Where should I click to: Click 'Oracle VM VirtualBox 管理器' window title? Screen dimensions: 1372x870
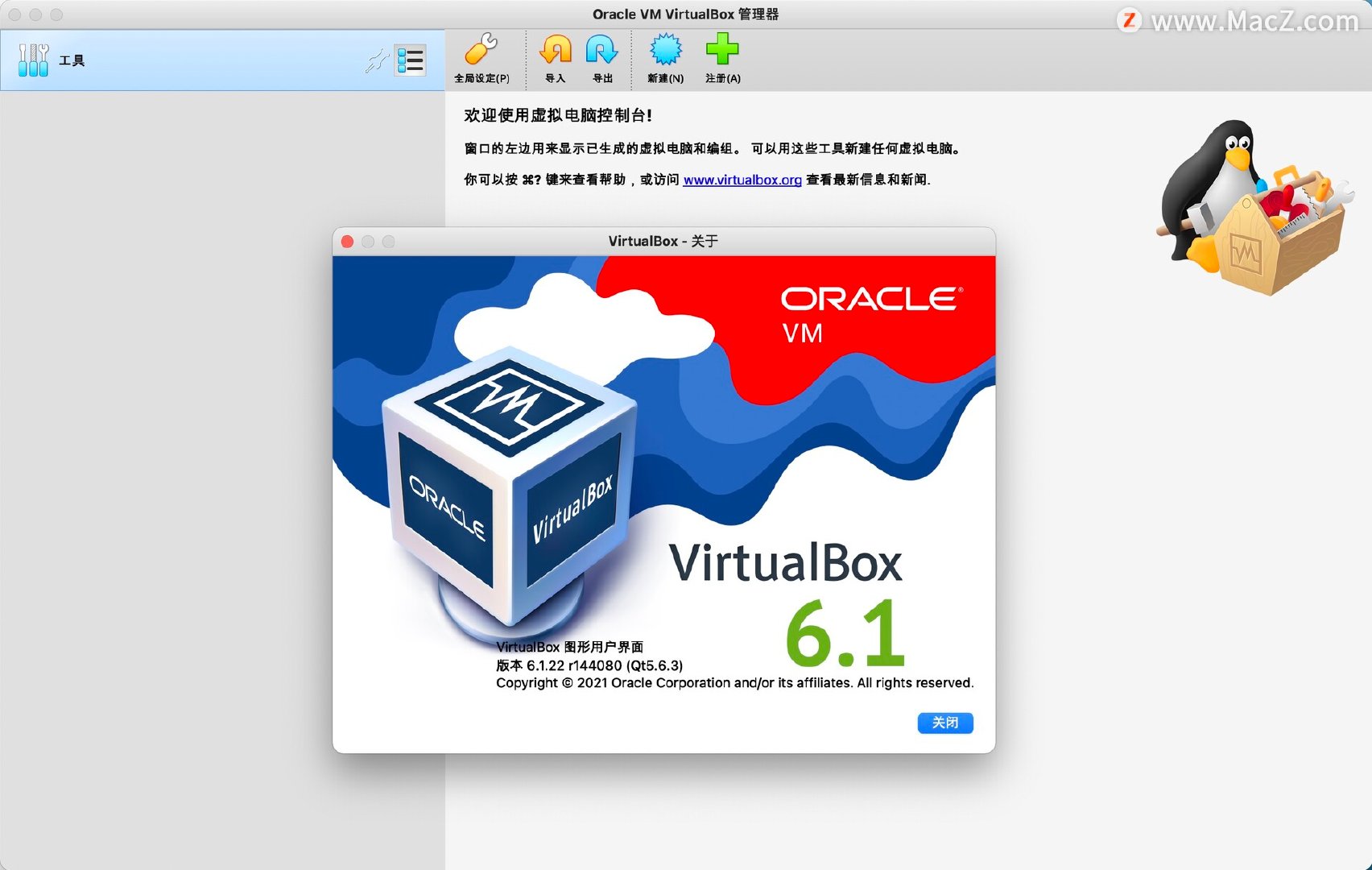tap(685, 14)
